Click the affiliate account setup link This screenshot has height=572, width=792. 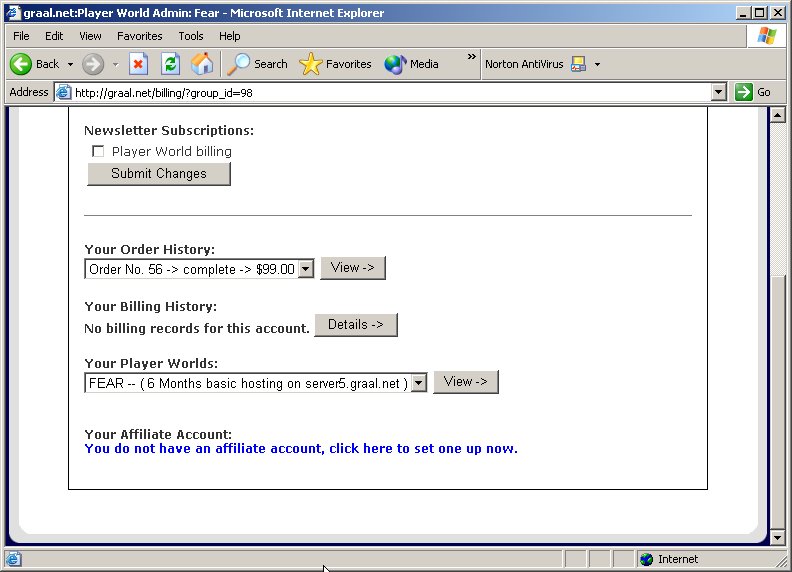click(x=301, y=449)
